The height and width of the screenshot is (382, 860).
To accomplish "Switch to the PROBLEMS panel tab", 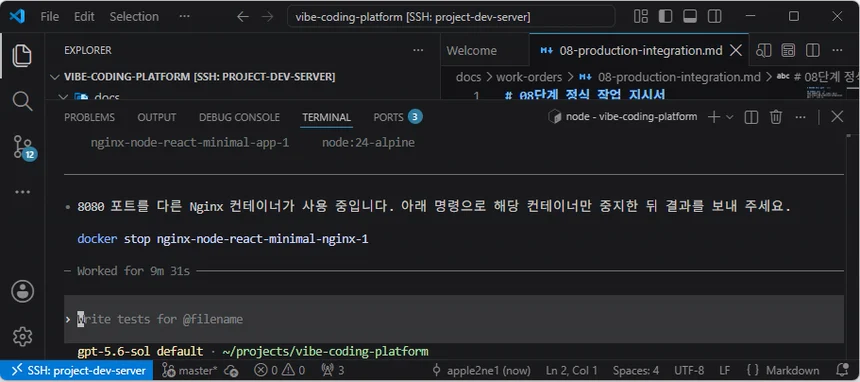I will (89, 117).
